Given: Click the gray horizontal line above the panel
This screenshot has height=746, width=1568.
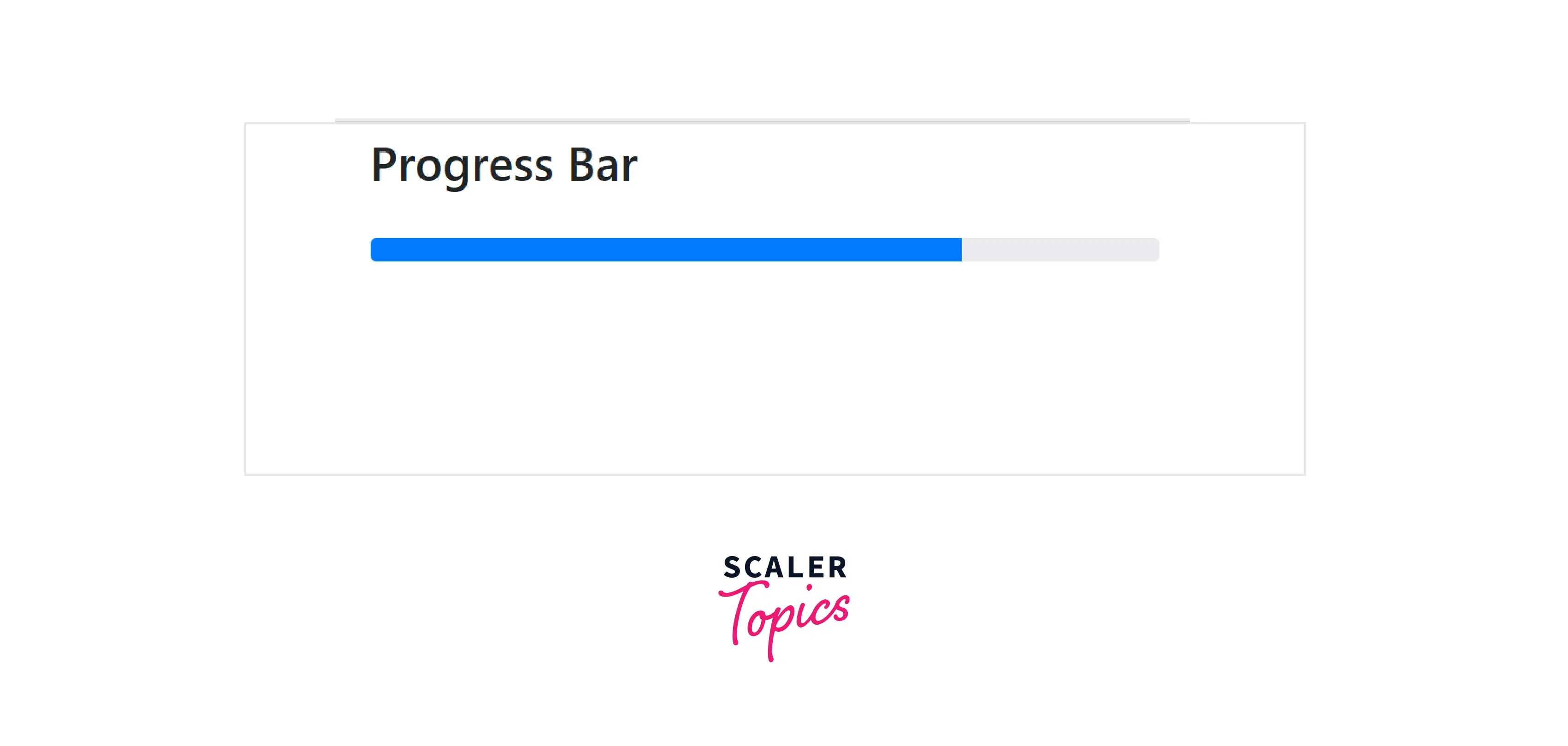Looking at the screenshot, I should [762, 120].
